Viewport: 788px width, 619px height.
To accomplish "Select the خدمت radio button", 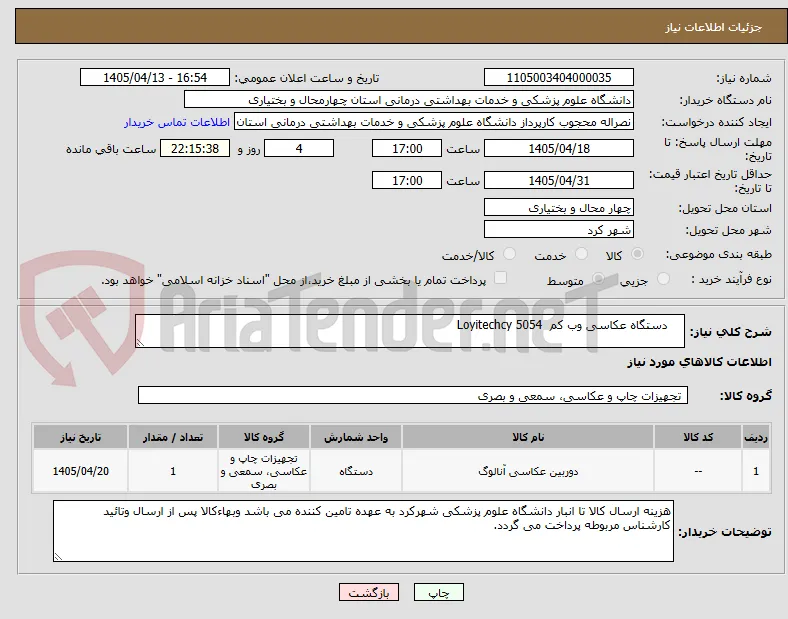I will pyautogui.click(x=581, y=254).
